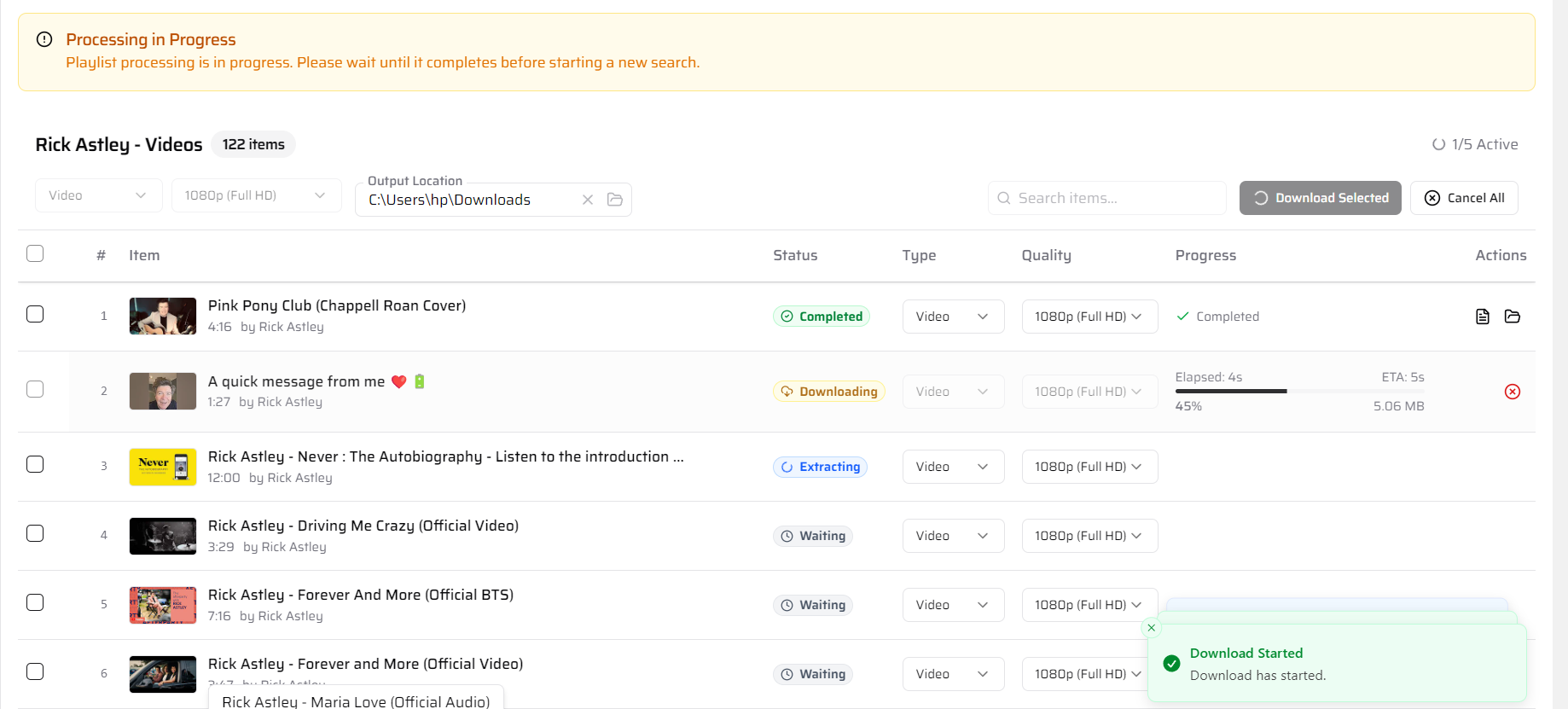The height and width of the screenshot is (709, 1568).
Task: Open the global Video type dropdown
Action: (x=98, y=195)
